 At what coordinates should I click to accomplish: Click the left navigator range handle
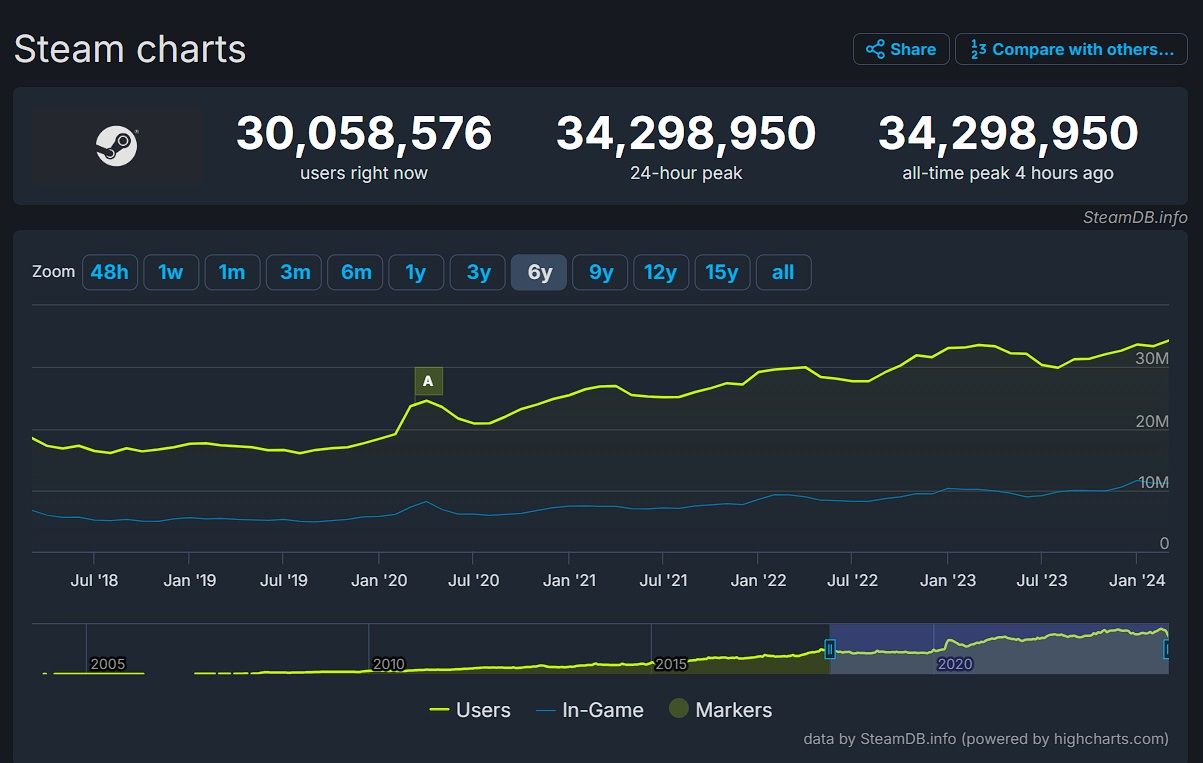[x=829, y=650]
